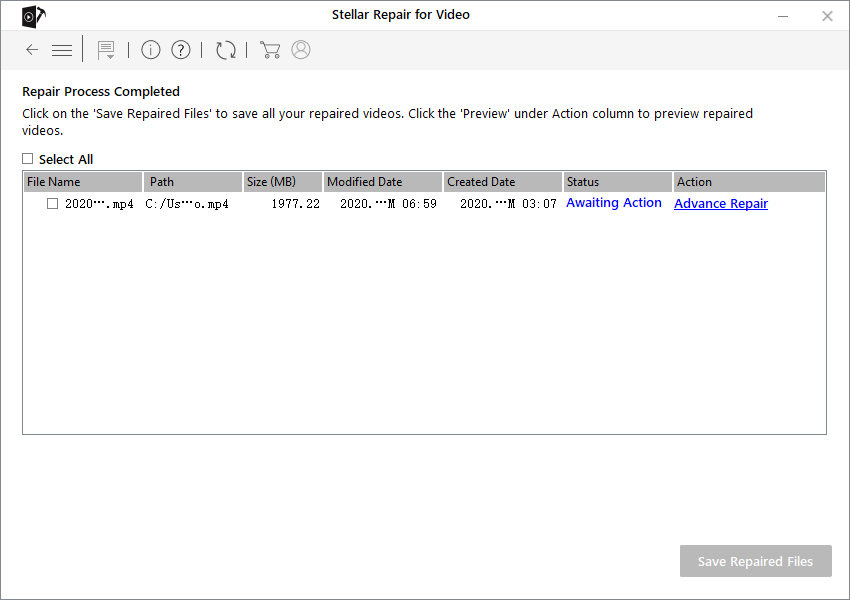850x600 pixels.
Task: Open the language flag dropdown in the toolbar
Action: tap(106, 50)
